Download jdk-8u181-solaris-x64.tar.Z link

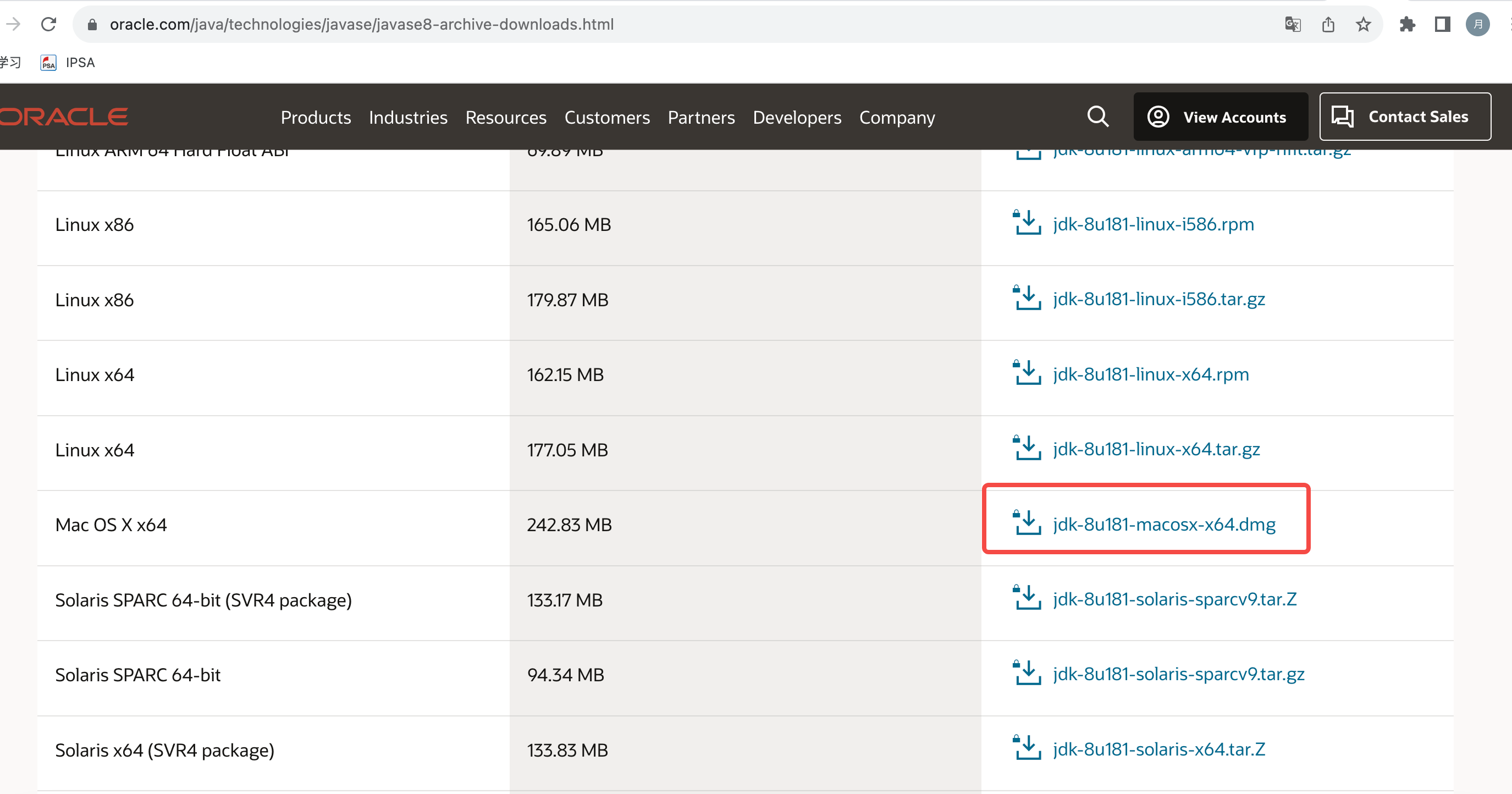tap(1158, 749)
